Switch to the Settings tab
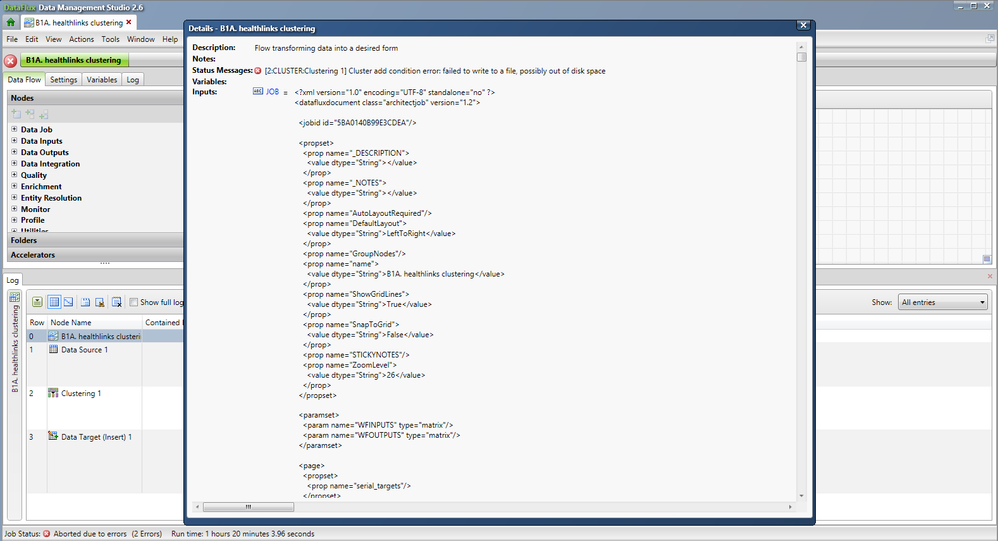Screen dimensions: 998x541 pyautogui.click(x=64, y=80)
